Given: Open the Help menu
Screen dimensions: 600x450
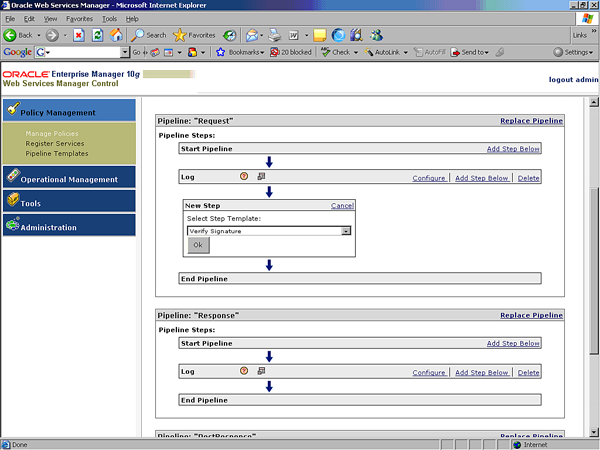Looking at the screenshot, I should (132, 19).
